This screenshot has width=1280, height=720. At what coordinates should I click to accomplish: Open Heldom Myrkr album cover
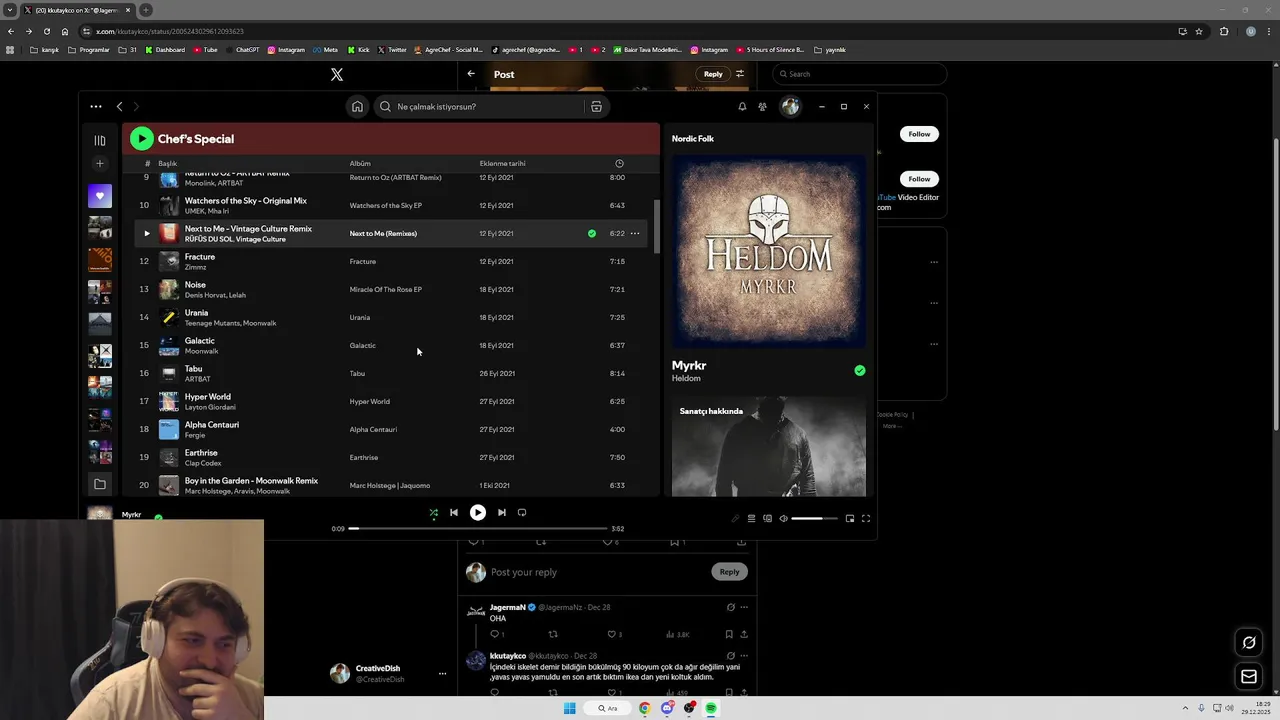click(x=769, y=250)
